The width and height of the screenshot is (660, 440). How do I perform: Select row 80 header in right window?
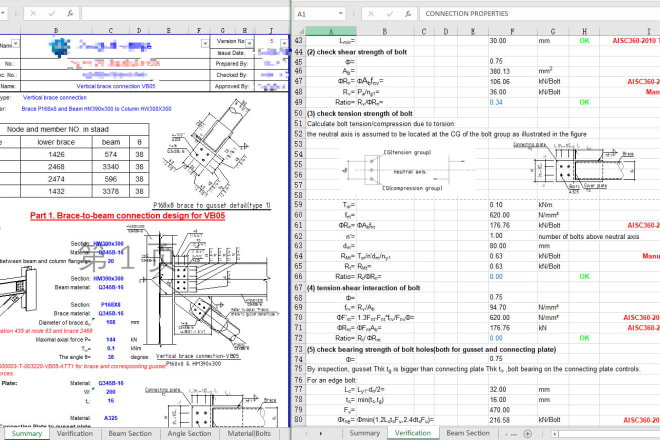click(x=299, y=420)
